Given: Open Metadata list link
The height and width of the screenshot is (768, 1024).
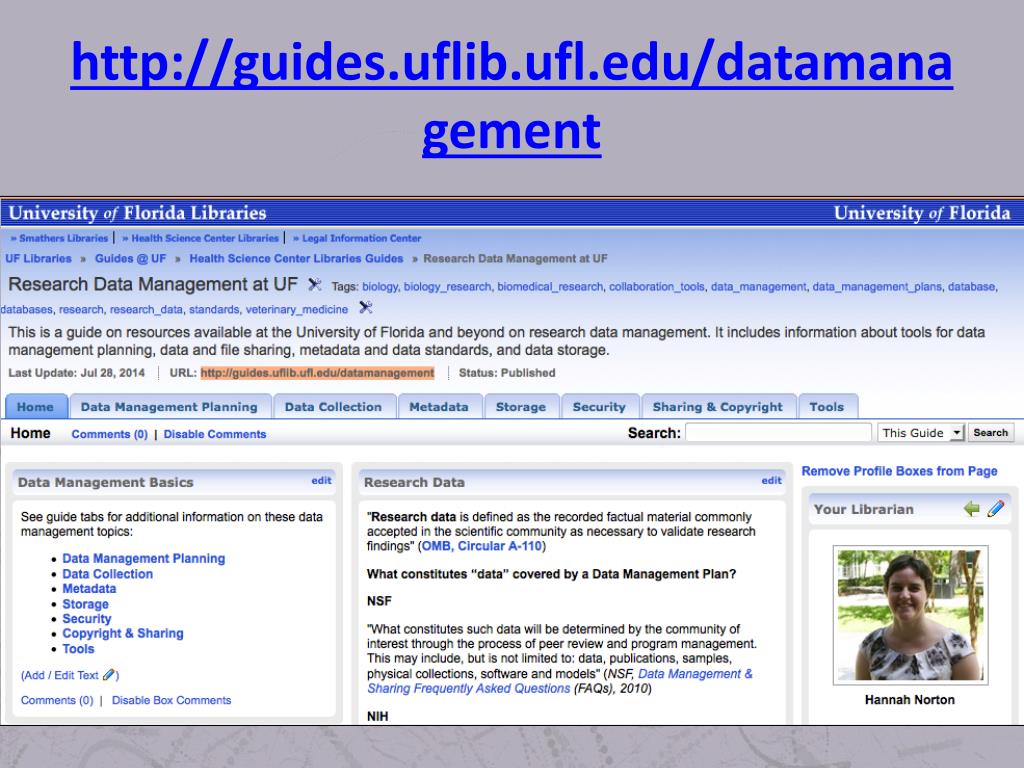Looking at the screenshot, I should point(89,588).
